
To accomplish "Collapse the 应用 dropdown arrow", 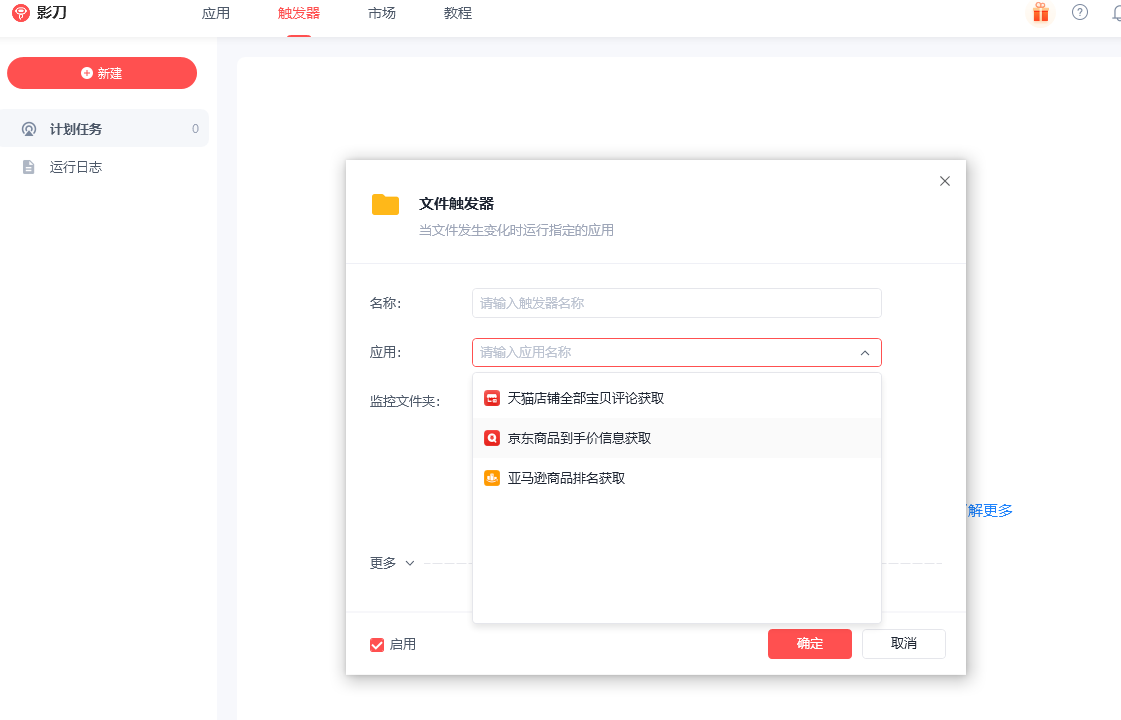I will coord(864,352).
